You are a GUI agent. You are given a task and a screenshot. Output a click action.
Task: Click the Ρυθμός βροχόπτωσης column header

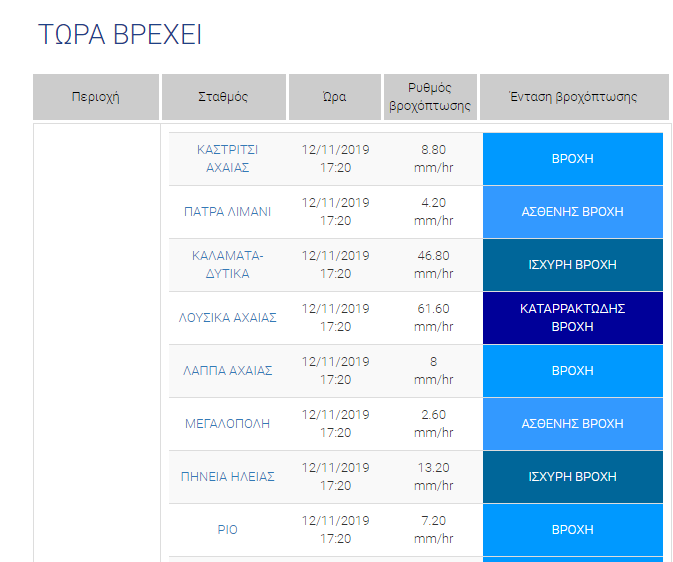click(430, 97)
